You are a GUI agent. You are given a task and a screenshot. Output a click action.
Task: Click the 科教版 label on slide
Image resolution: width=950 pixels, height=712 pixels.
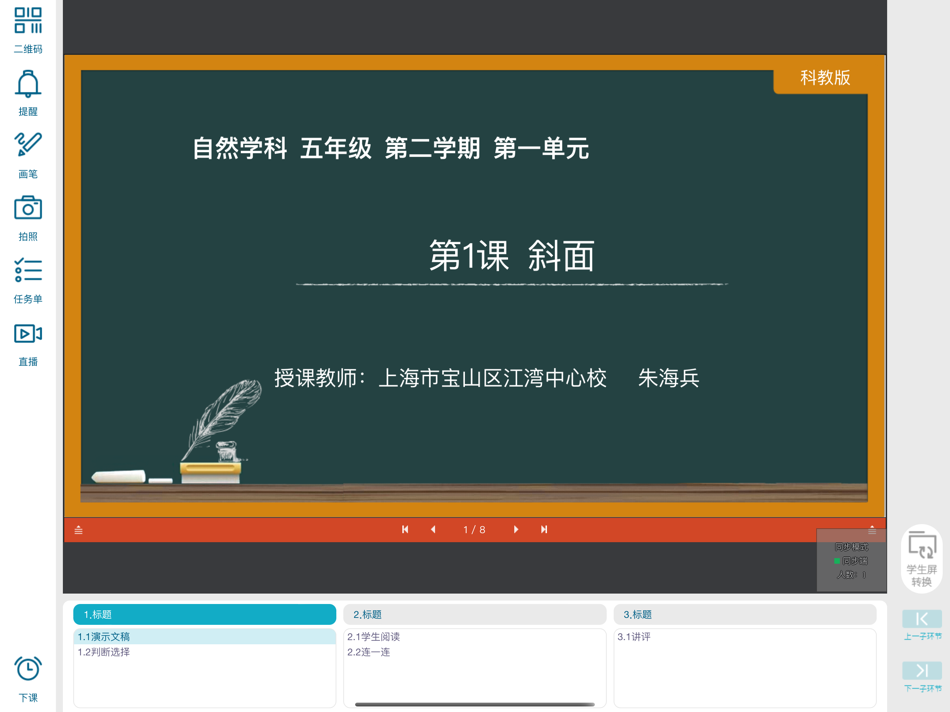click(x=825, y=78)
